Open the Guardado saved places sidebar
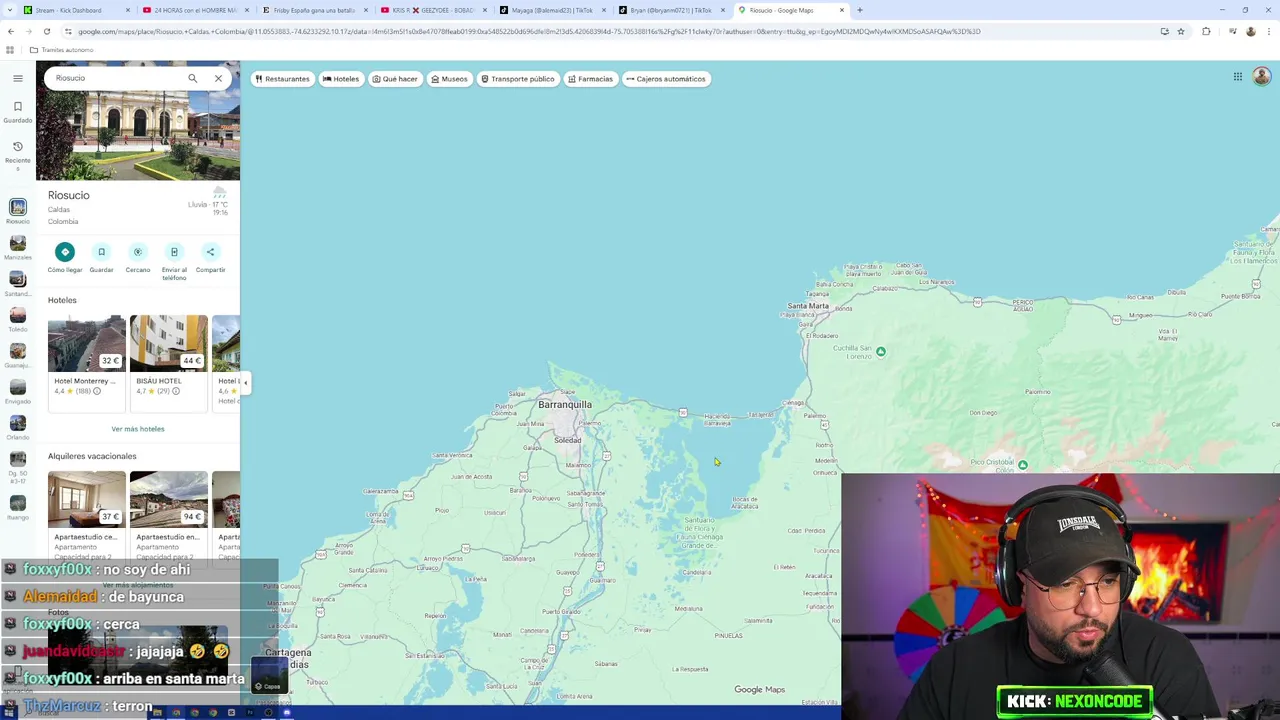Image resolution: width=1280 pixels, height=720 pixels. (17, 111)
